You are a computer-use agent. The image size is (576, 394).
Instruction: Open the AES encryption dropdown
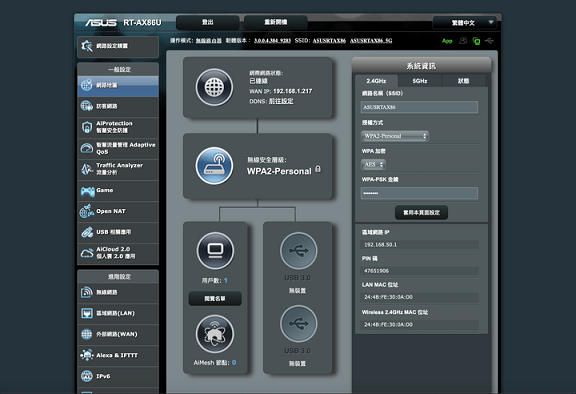[x=373, y=165]
